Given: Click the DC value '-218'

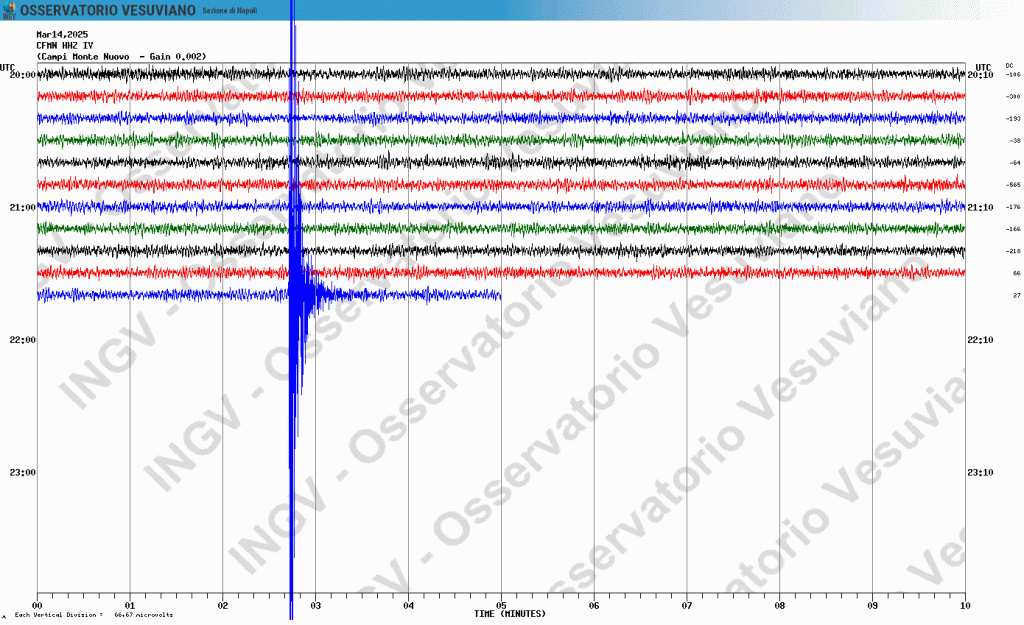Looking at the screenshot, I should [1014, 251].
